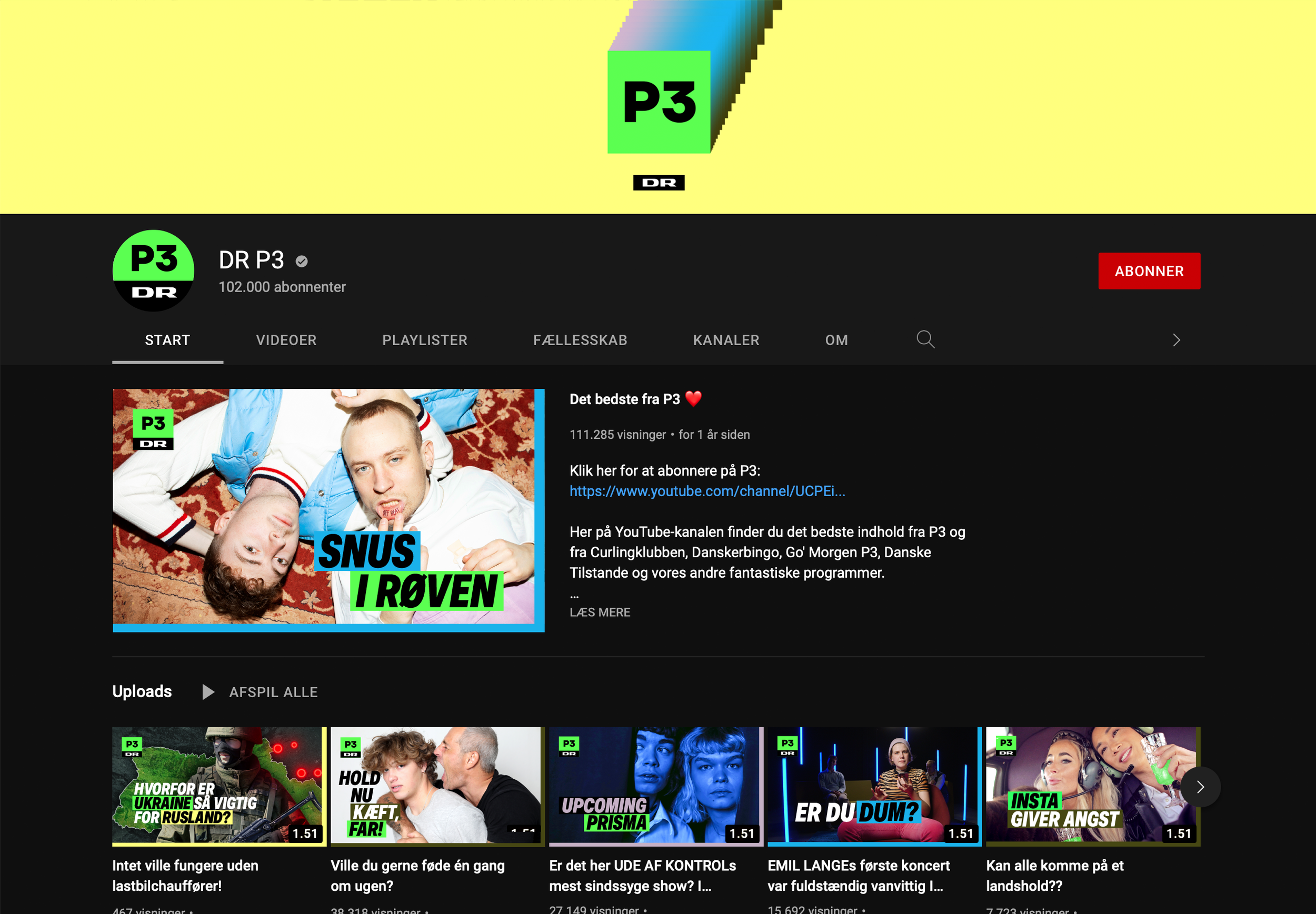This screenshot has height=914, width=1316.
Task: Click the DR P3 channel avatar
Action: pyautogui.click(x=154, y=271)
